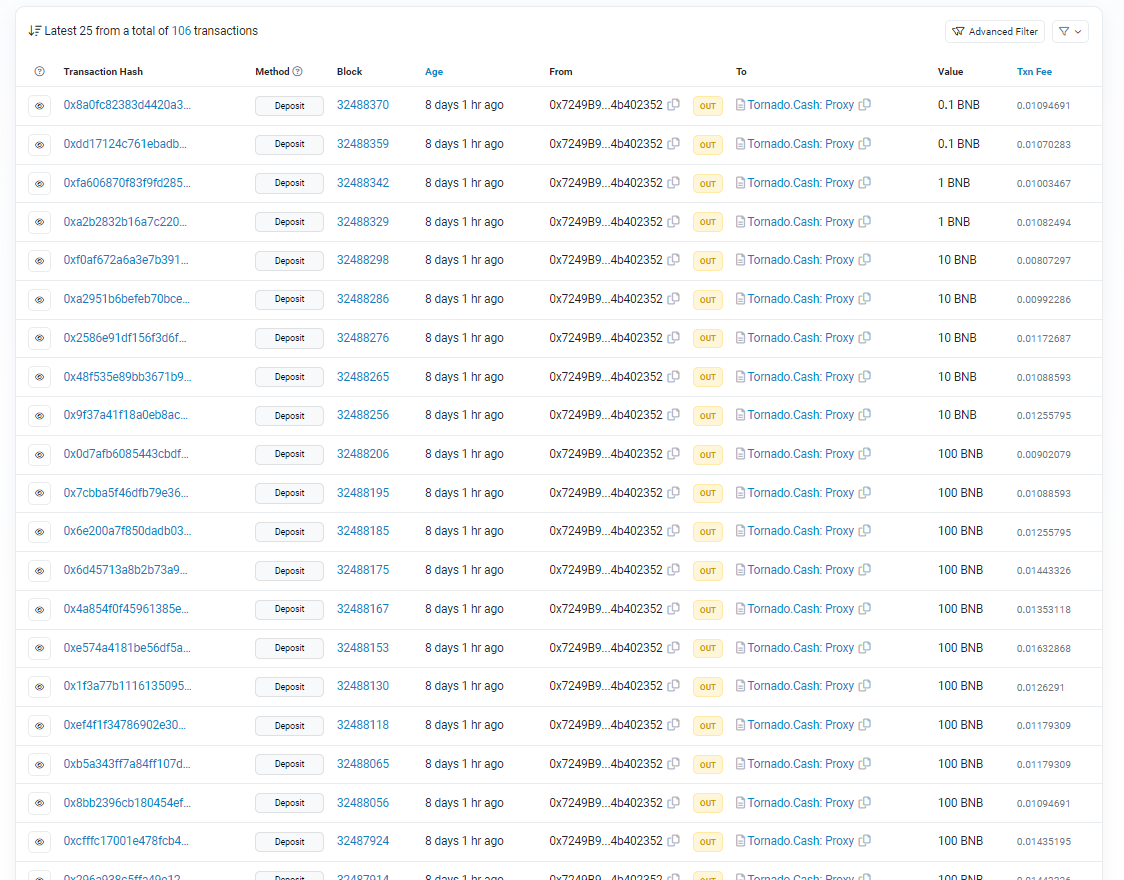Image resolution: width=1124 pixels, height=880 pixels.
Task: Toggle quick view for transaction 0x0d7afb6085443cbdf
Action: pos(39,455)
